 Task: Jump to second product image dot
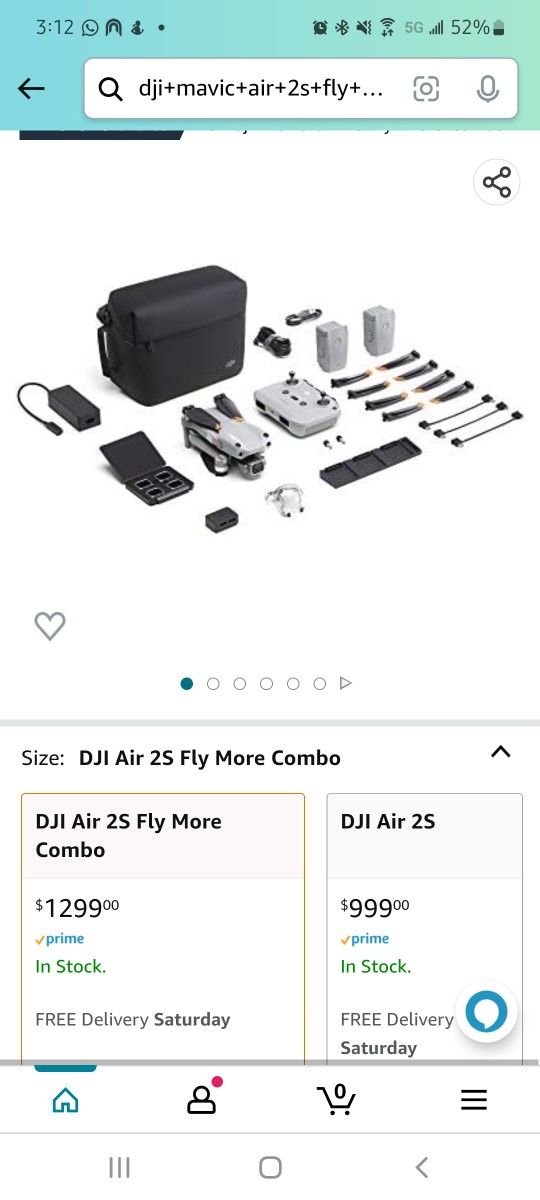[213, 684]
